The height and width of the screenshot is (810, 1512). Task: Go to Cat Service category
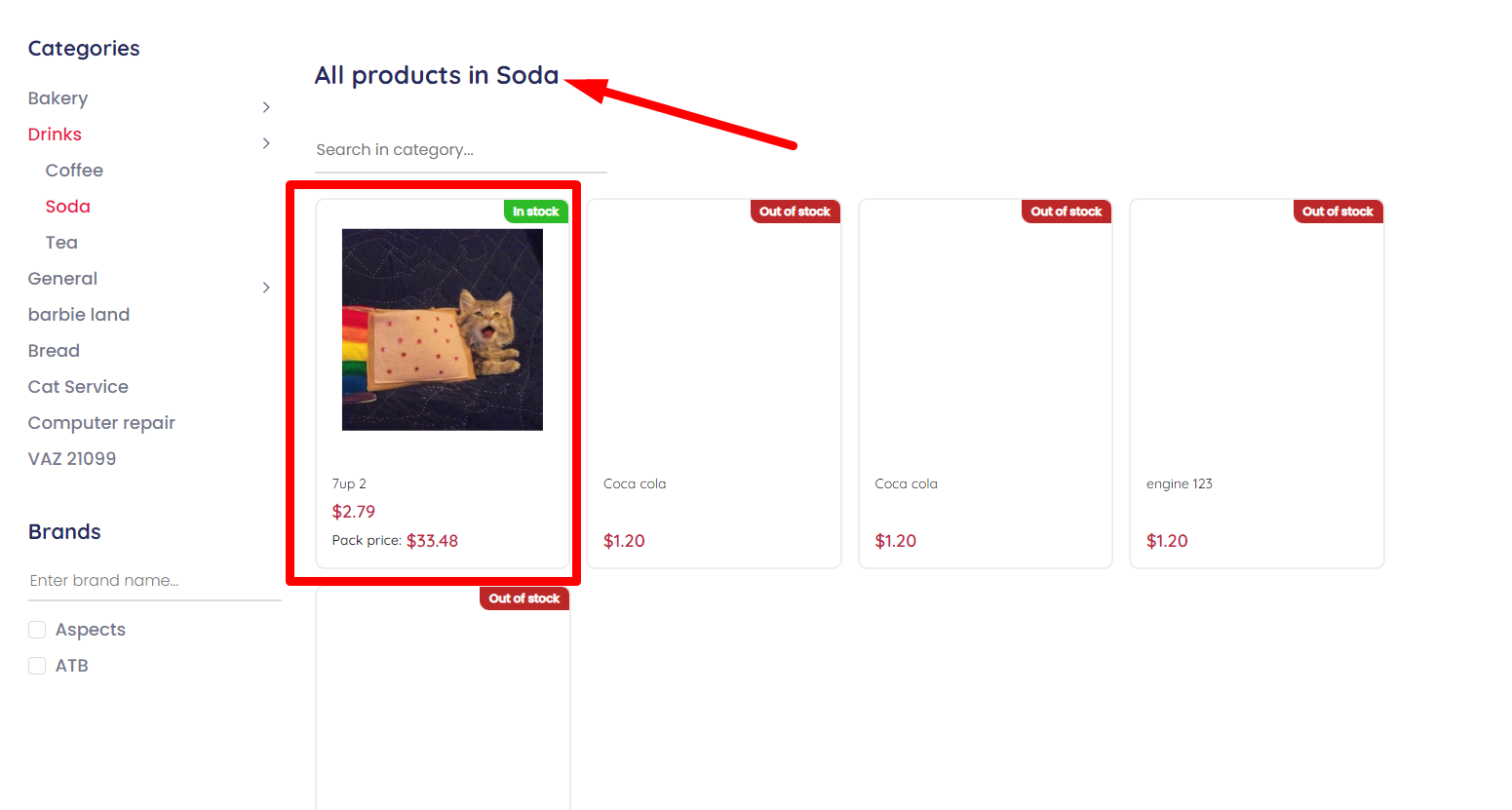(78, 387)
